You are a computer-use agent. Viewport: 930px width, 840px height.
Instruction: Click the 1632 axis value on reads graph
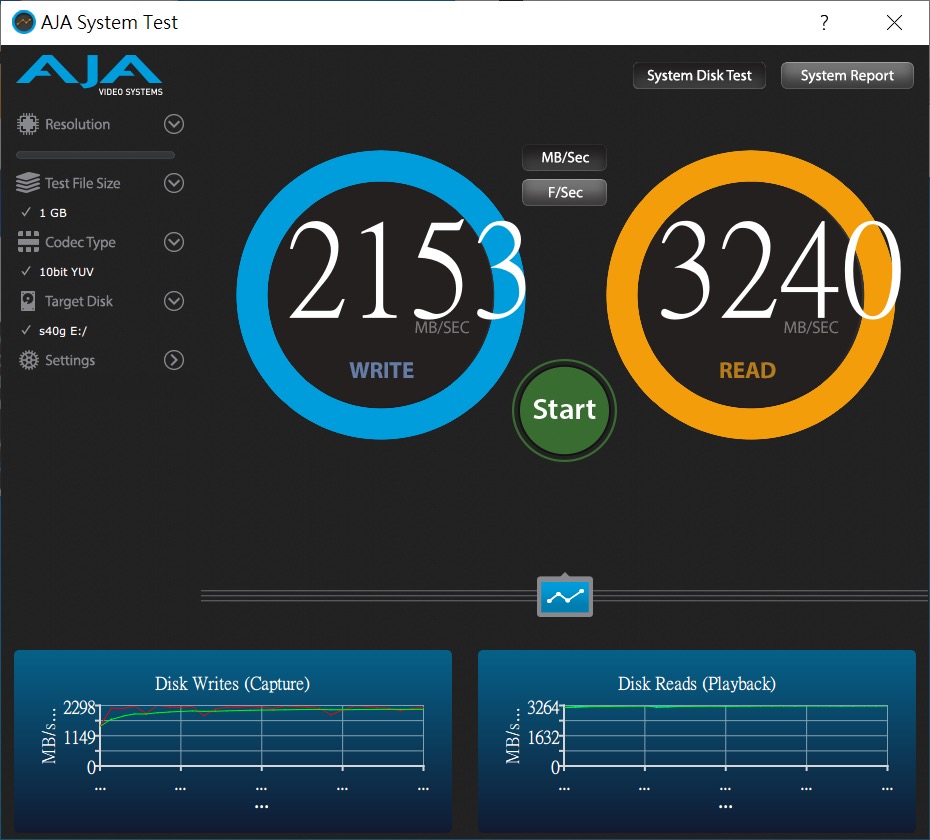pyautogui.click(x=543, y=737)
